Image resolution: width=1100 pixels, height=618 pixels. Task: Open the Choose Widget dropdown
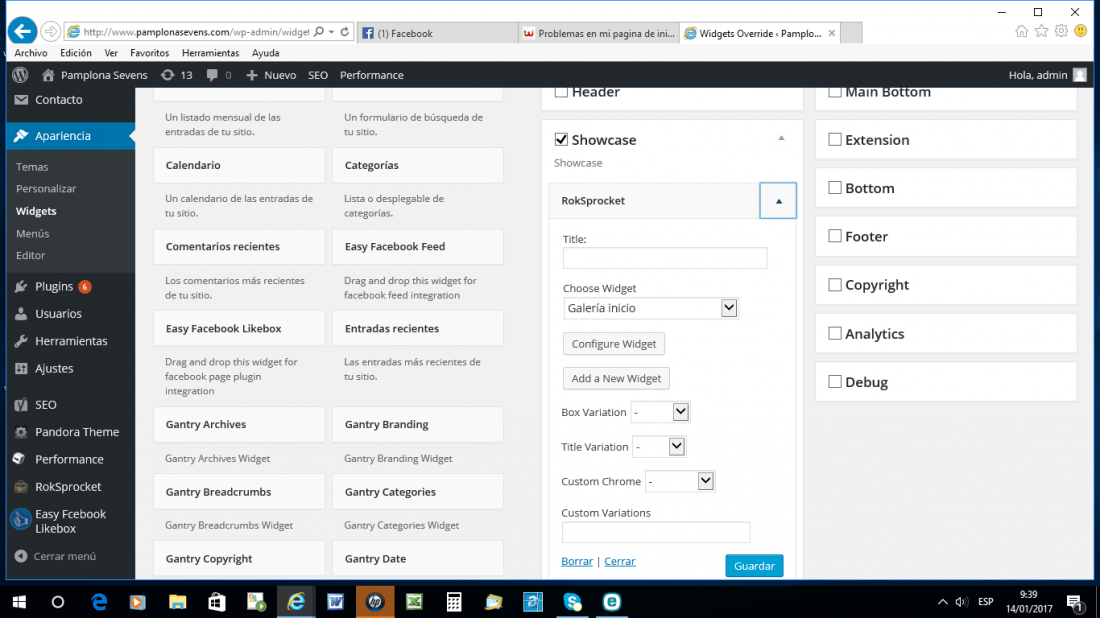point(650,308)
